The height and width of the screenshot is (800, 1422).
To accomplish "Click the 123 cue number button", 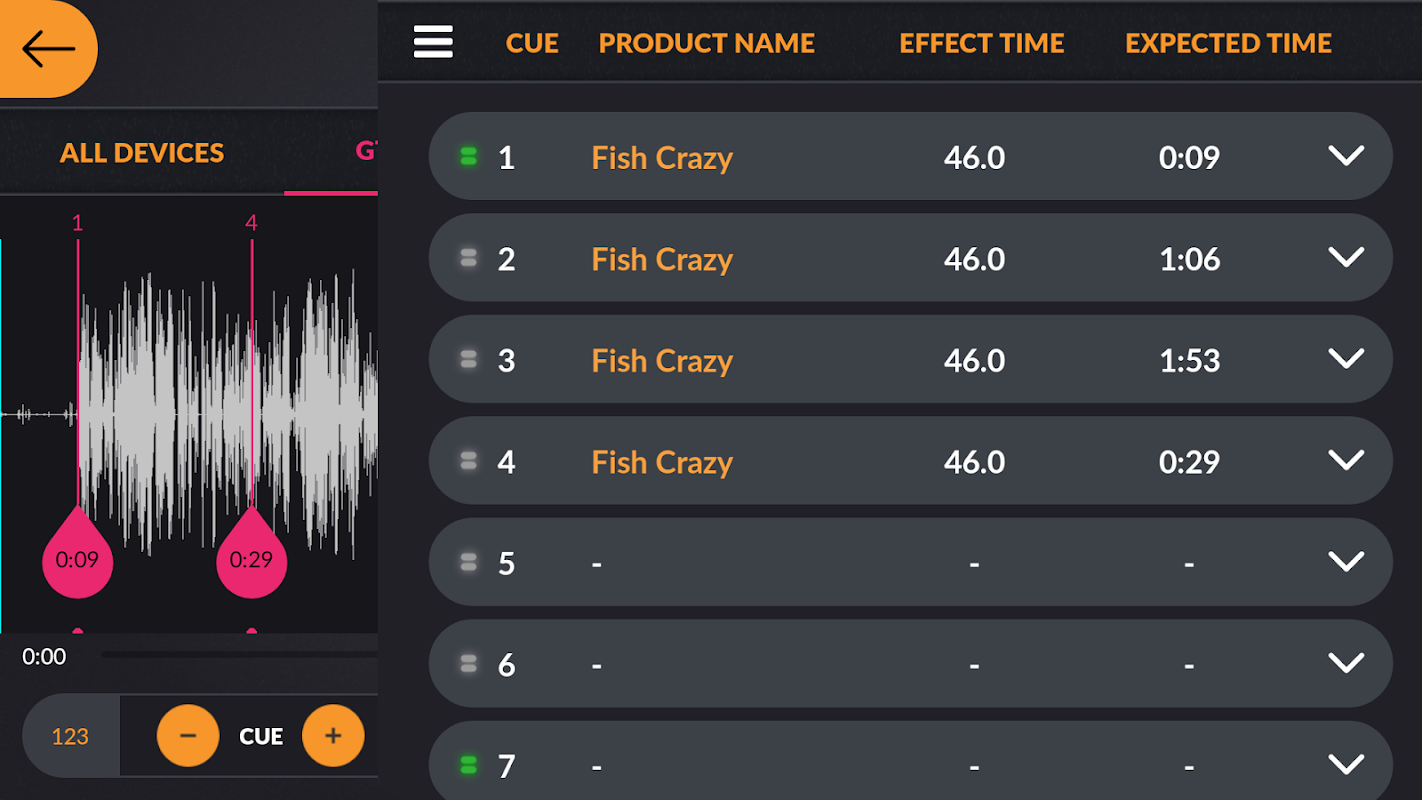I will point(70,737).
